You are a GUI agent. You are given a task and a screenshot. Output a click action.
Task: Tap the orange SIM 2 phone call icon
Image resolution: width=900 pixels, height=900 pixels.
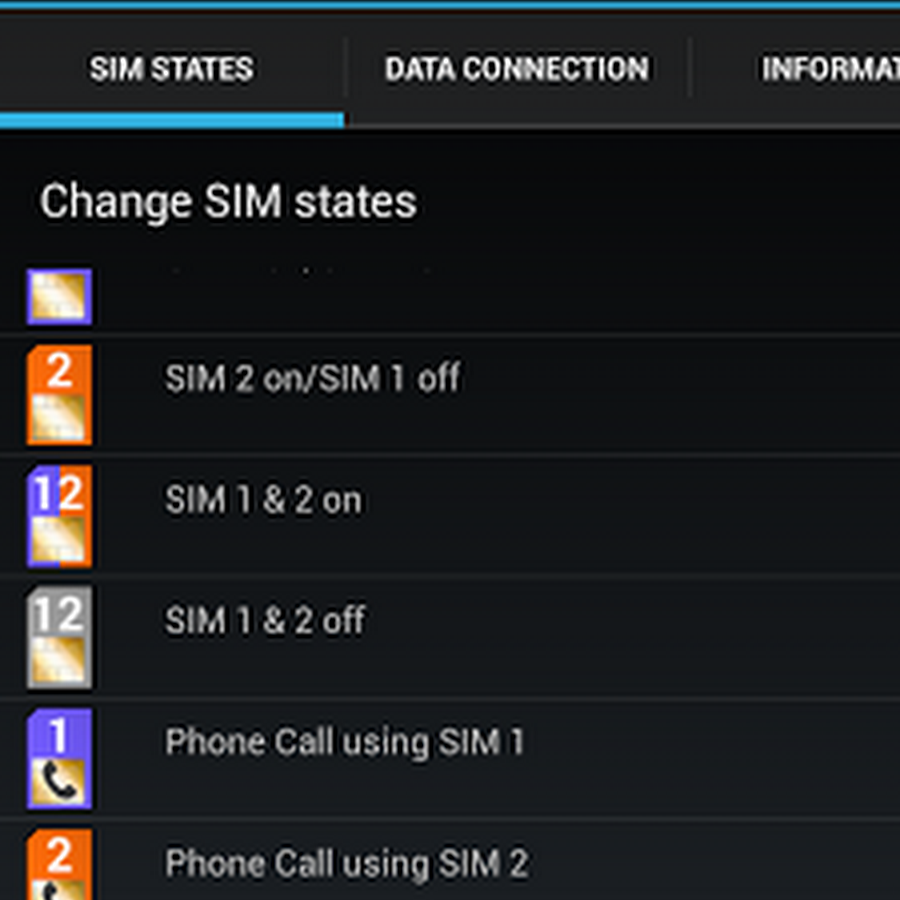pyautogui.click(x=59, y=864)
